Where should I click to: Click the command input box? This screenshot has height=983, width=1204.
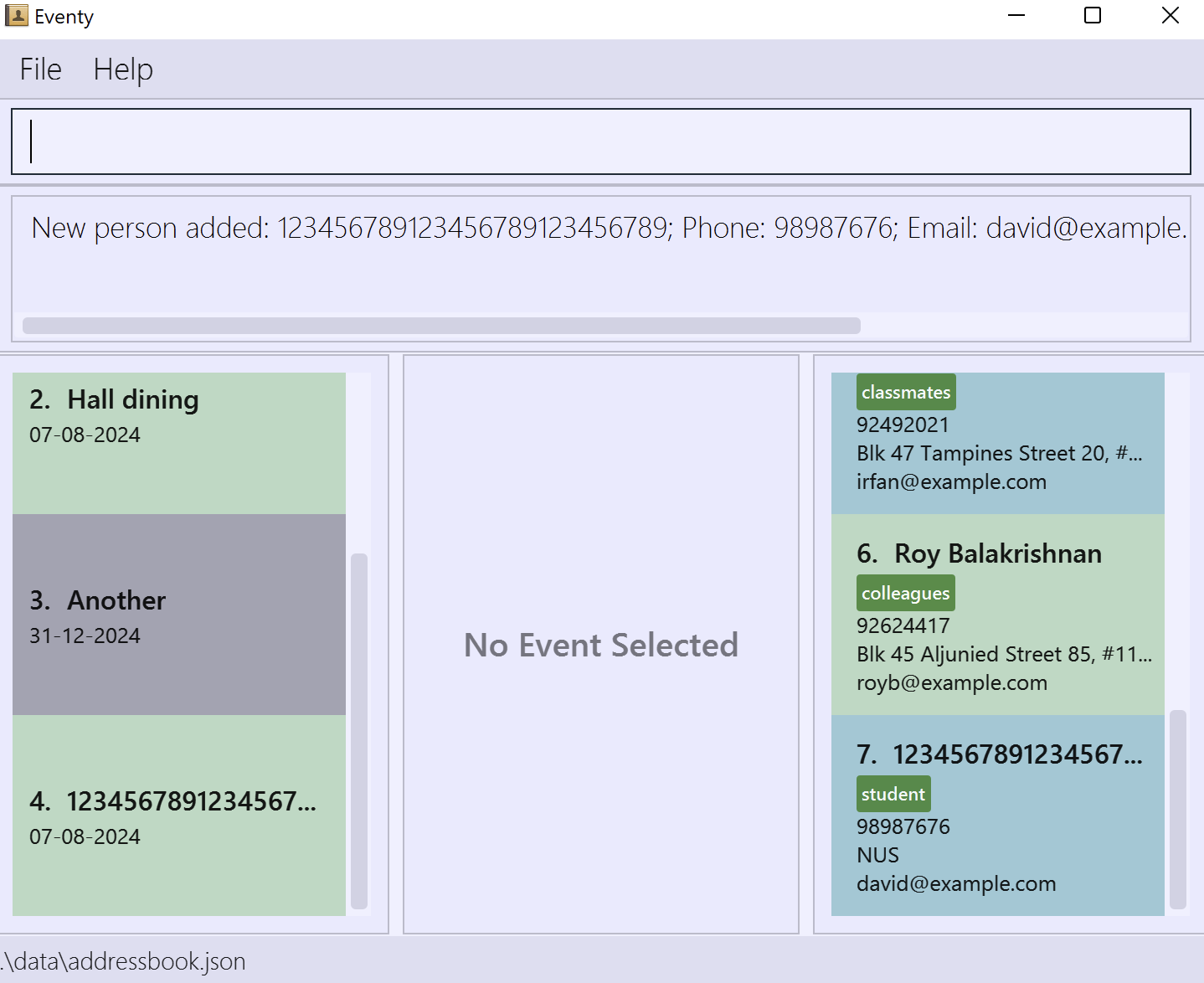(x=601, y=142)
